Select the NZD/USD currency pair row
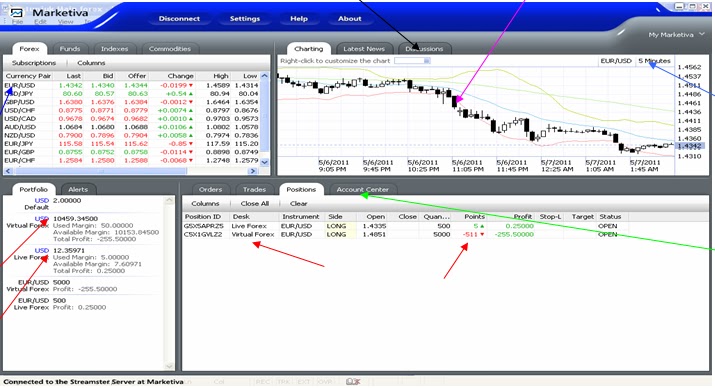Image resolution: width=715 pixels, height=388 pixels. (x=132, y=135)
